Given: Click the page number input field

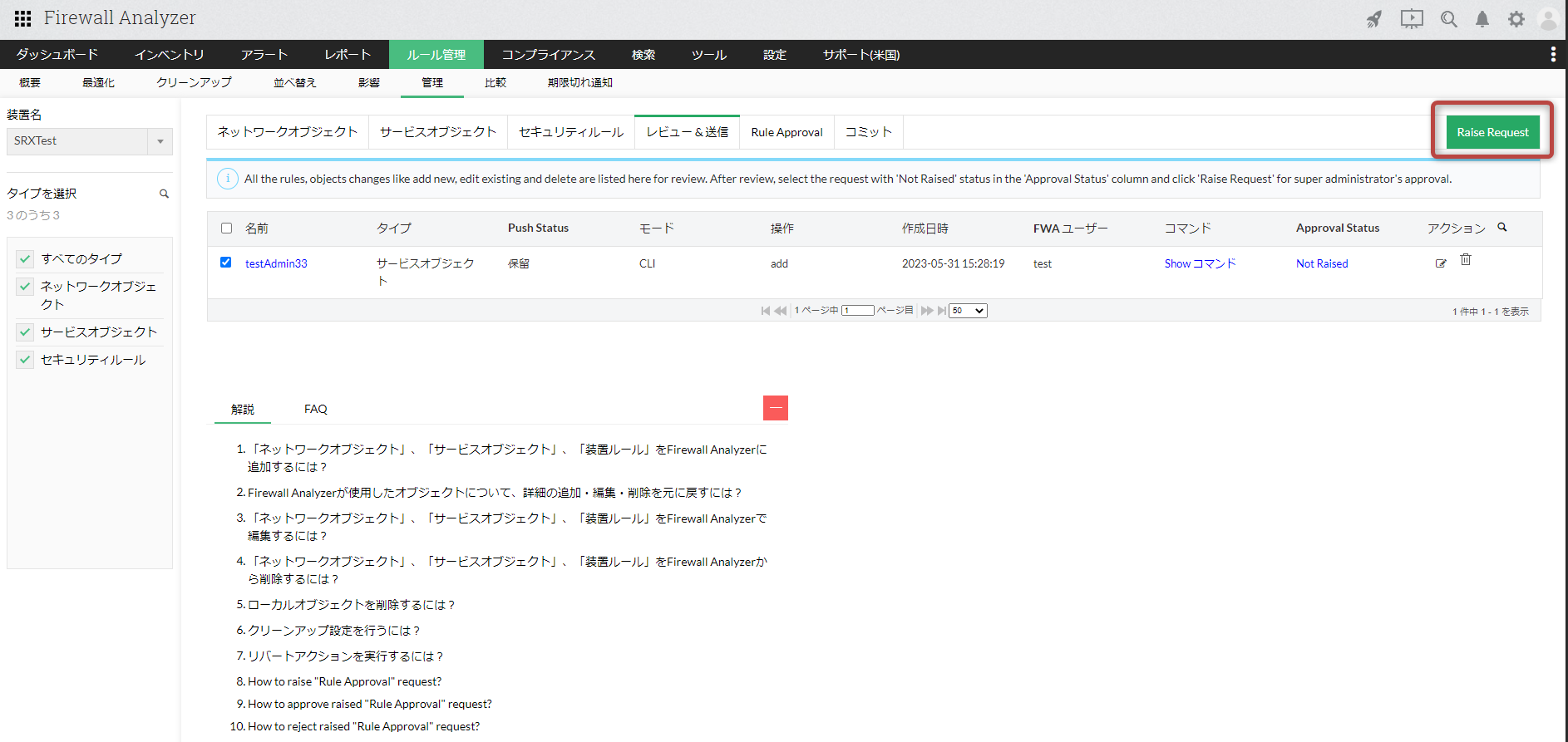Looking at the screenshot, I should click(x=857, y=311).
